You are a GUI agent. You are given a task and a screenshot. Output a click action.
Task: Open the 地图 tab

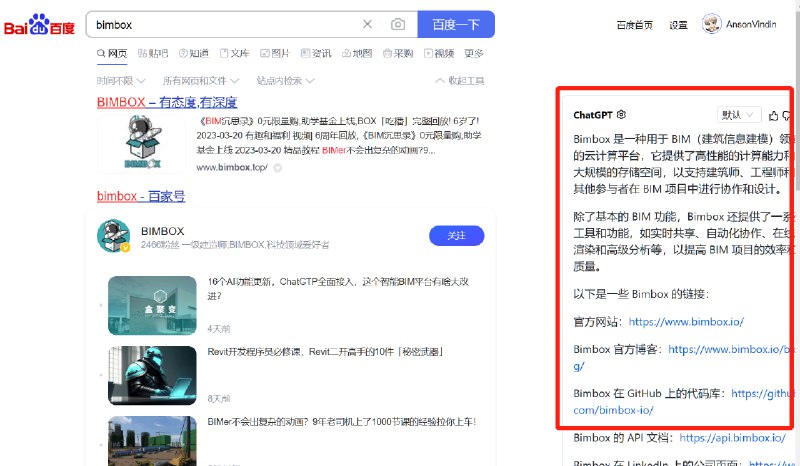point(357,53)
